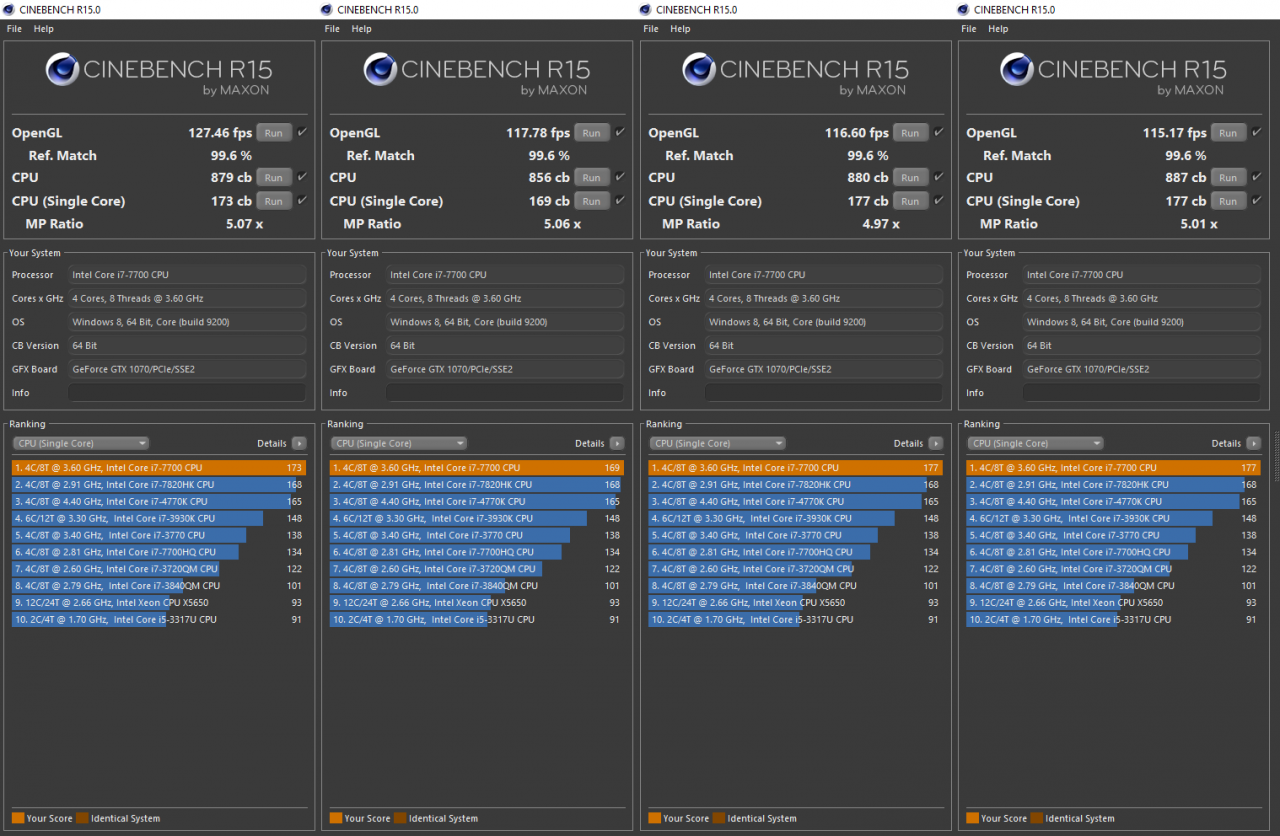Select the i7-7700 ranking row scoring 173
The height and width of the screenshot is (836, 1280).
[x=159, y=467]
